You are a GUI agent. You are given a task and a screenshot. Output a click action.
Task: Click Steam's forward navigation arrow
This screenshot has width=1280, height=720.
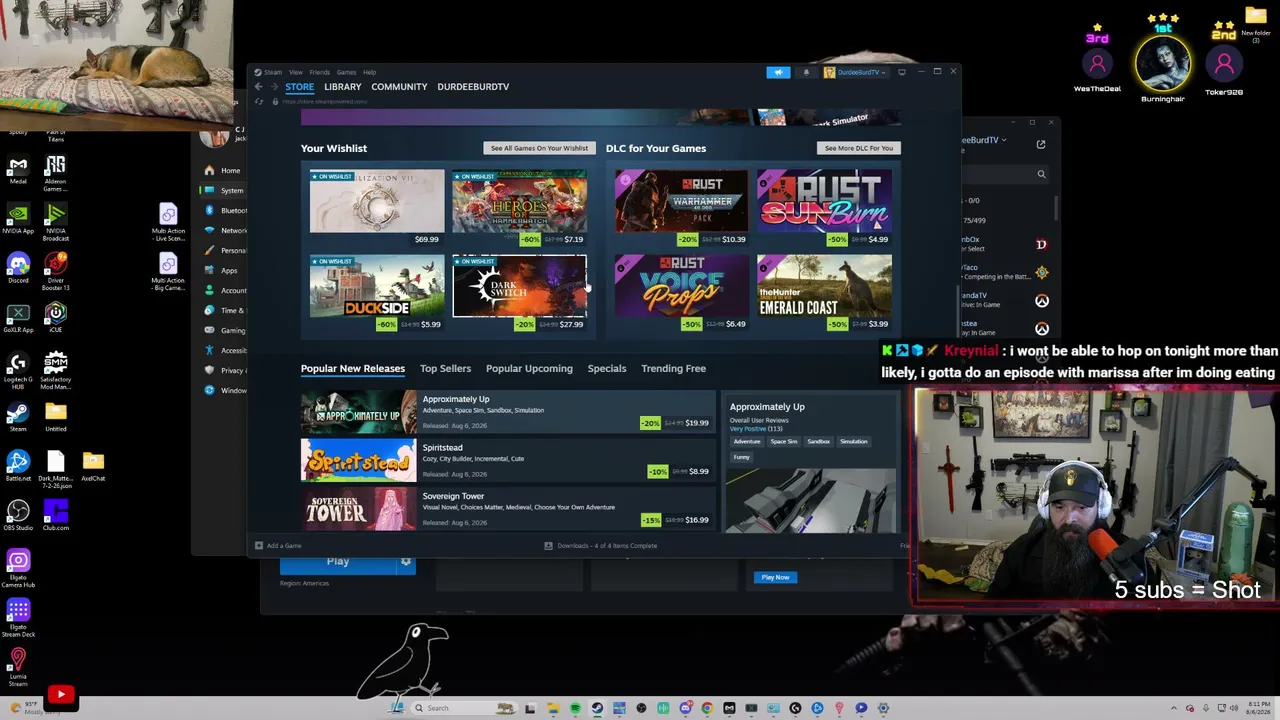click(274, 87)
